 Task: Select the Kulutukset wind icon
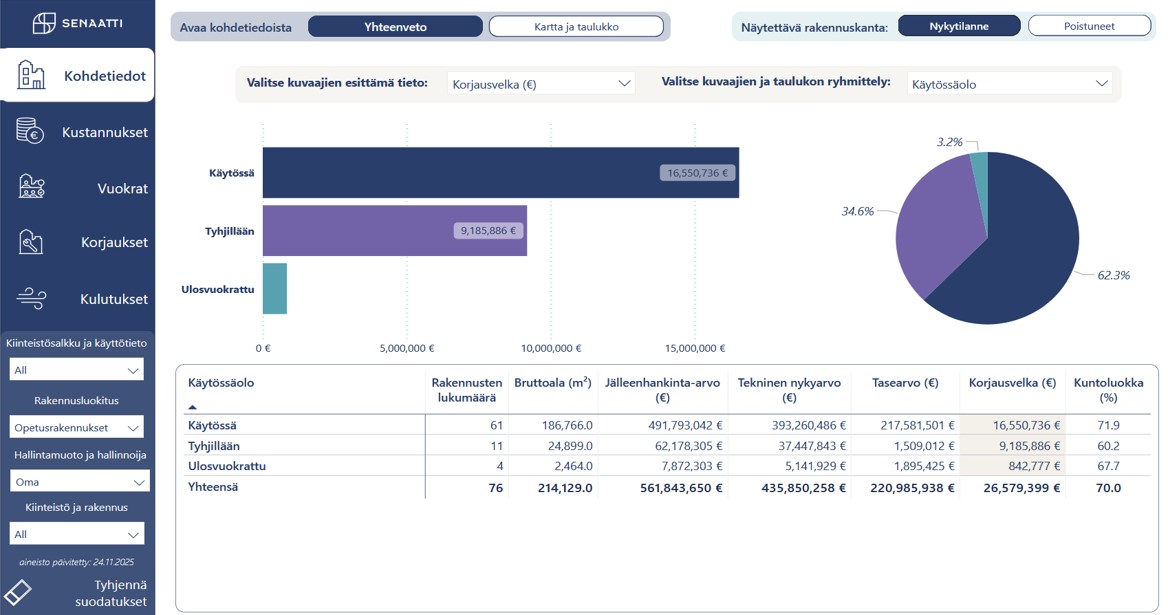(x=31, y=298)
